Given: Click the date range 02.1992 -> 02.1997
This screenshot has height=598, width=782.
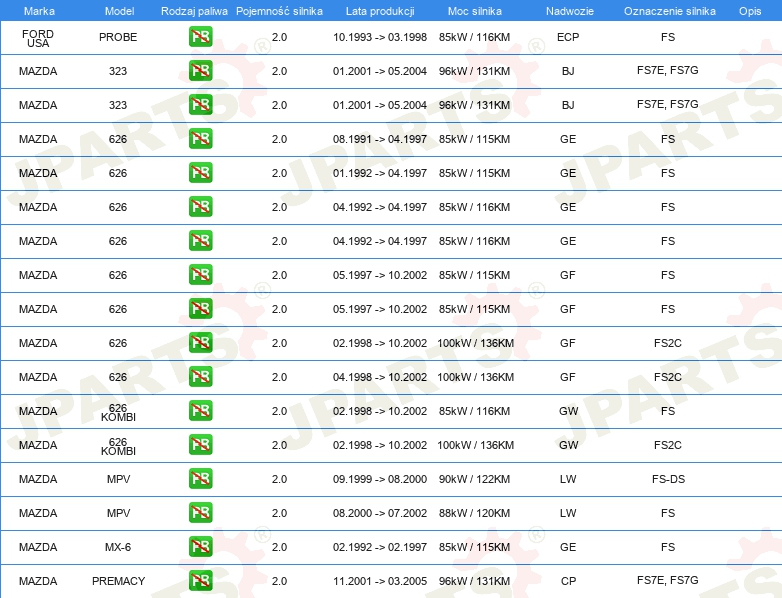Looking at the screenshot, I should (x=380, y=547).
